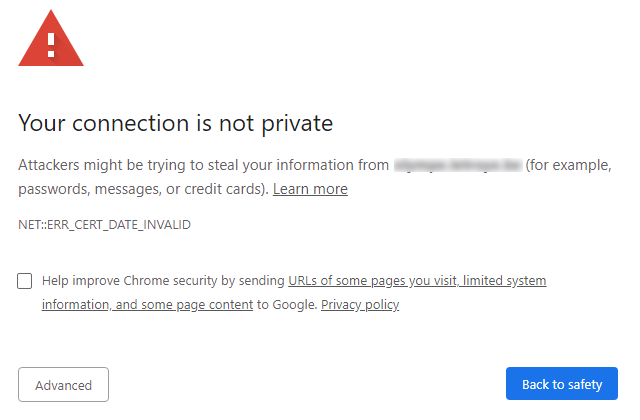Screen dimensions: 640x420
Task: Click the words 'to Google.' after the link
Action: [287, 304]
